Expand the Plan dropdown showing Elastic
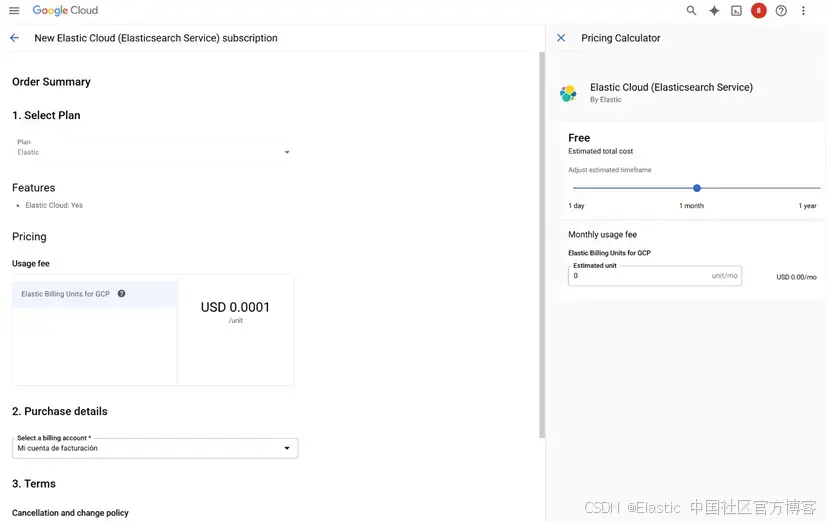The image size is (828, 523). click(154, 147)
